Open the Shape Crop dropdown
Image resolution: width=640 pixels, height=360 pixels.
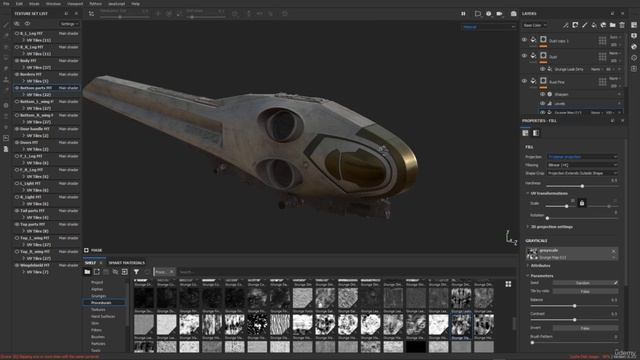click(582, 173)
